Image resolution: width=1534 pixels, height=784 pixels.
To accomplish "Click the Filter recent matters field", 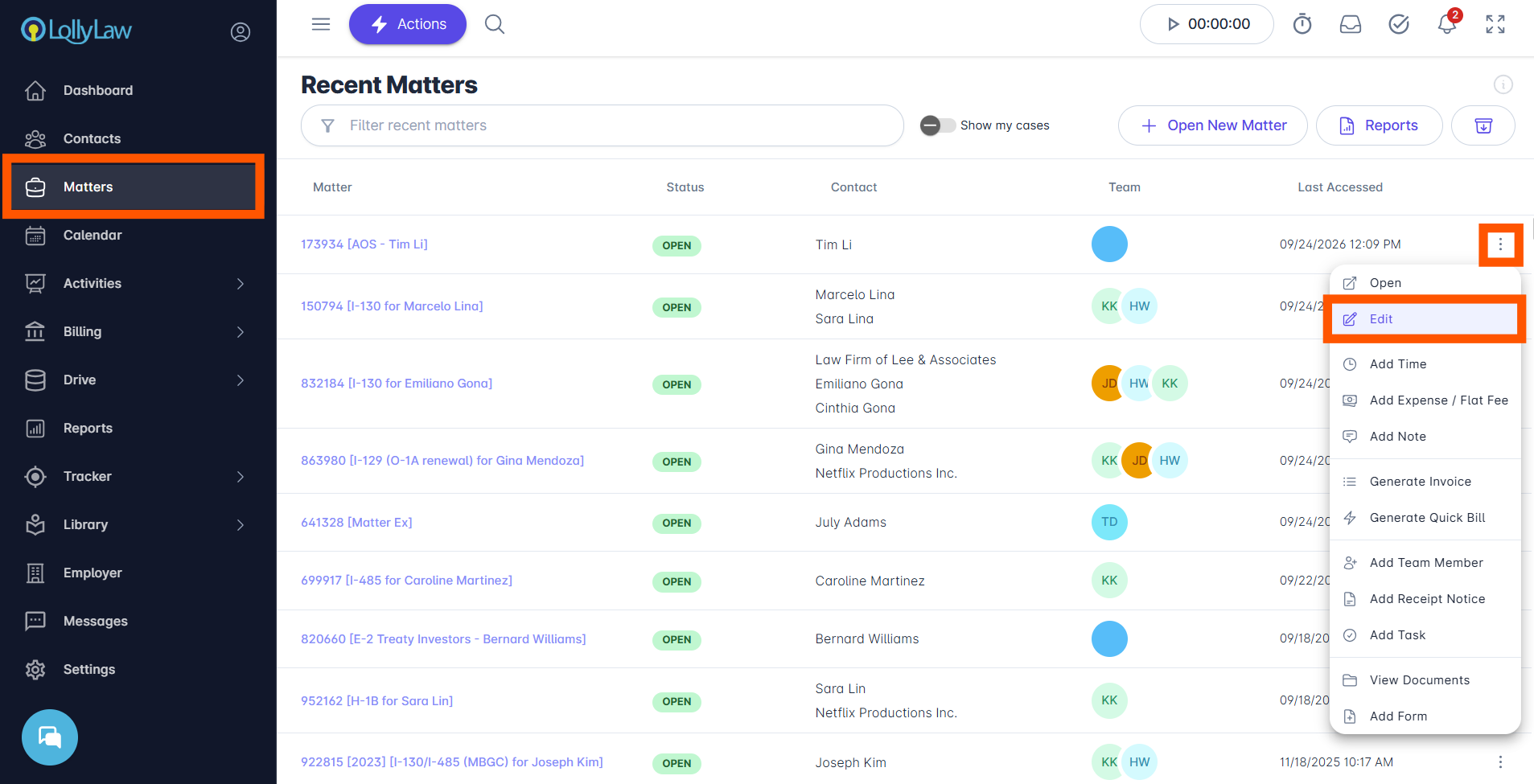I will click(x=602, y=125).
